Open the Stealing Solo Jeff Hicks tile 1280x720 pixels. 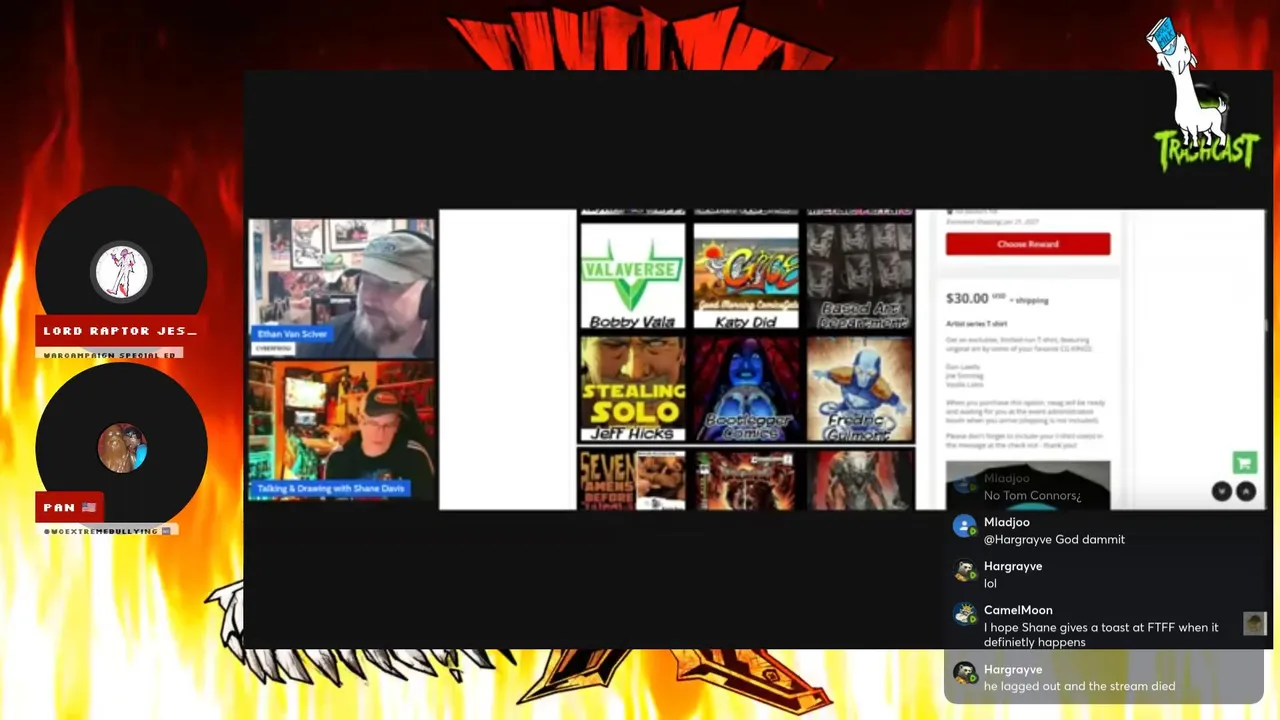[x=633, y=389]
